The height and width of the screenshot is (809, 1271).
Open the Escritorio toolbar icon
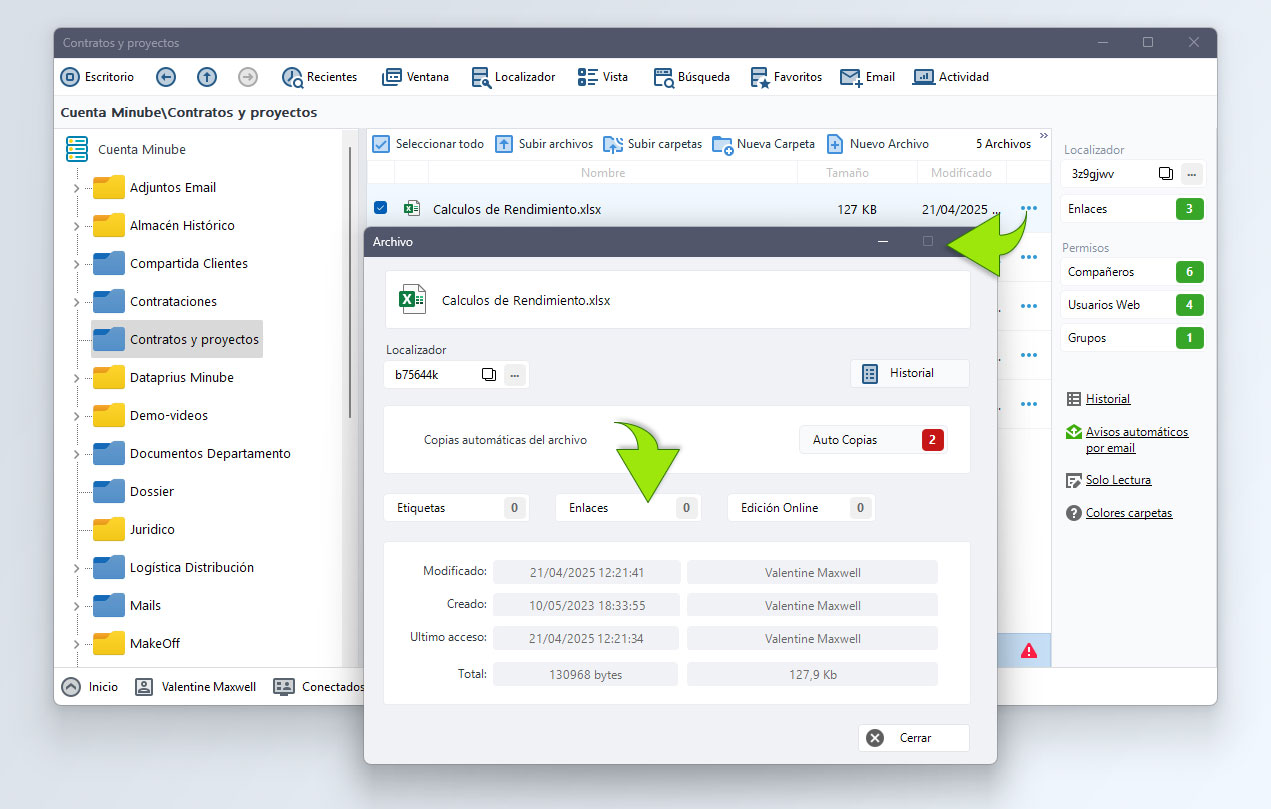coord(70,77)
